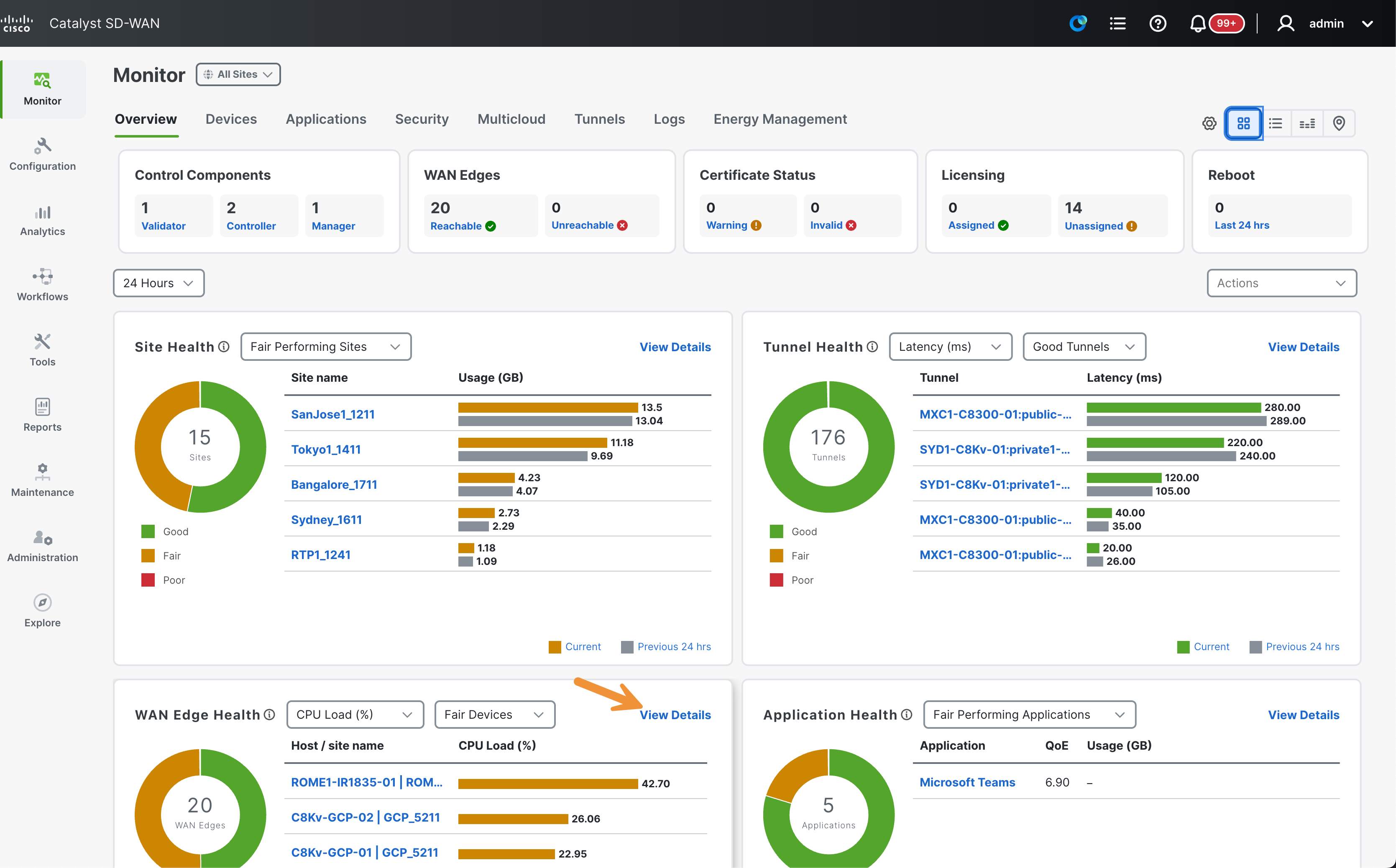This screenshot has width=1396, height=868.
Task: Open View Details for WAN Edge Health
Action: coord(675,715)
